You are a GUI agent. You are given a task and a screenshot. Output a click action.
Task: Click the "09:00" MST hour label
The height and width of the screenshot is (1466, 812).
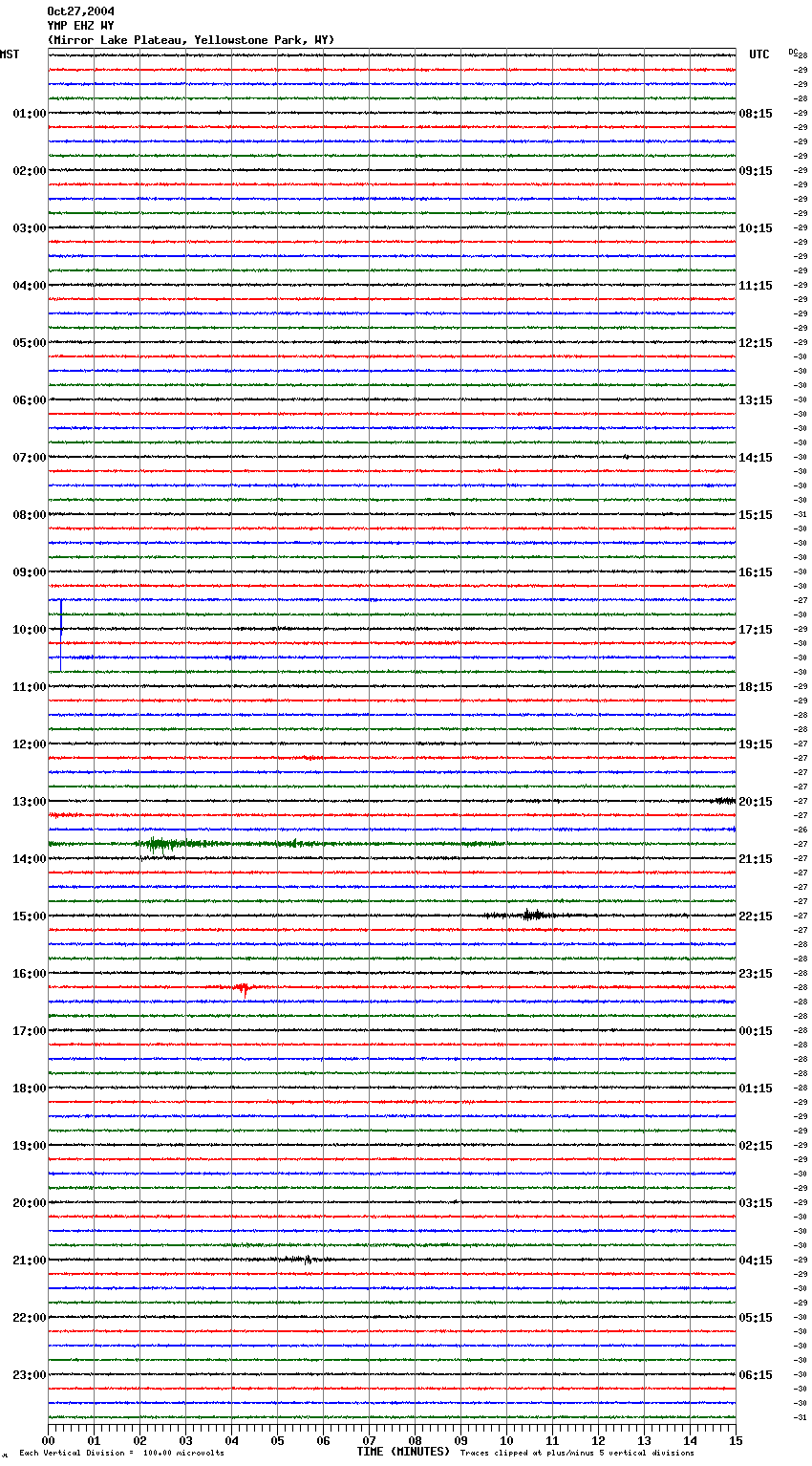tap(30, 572)
